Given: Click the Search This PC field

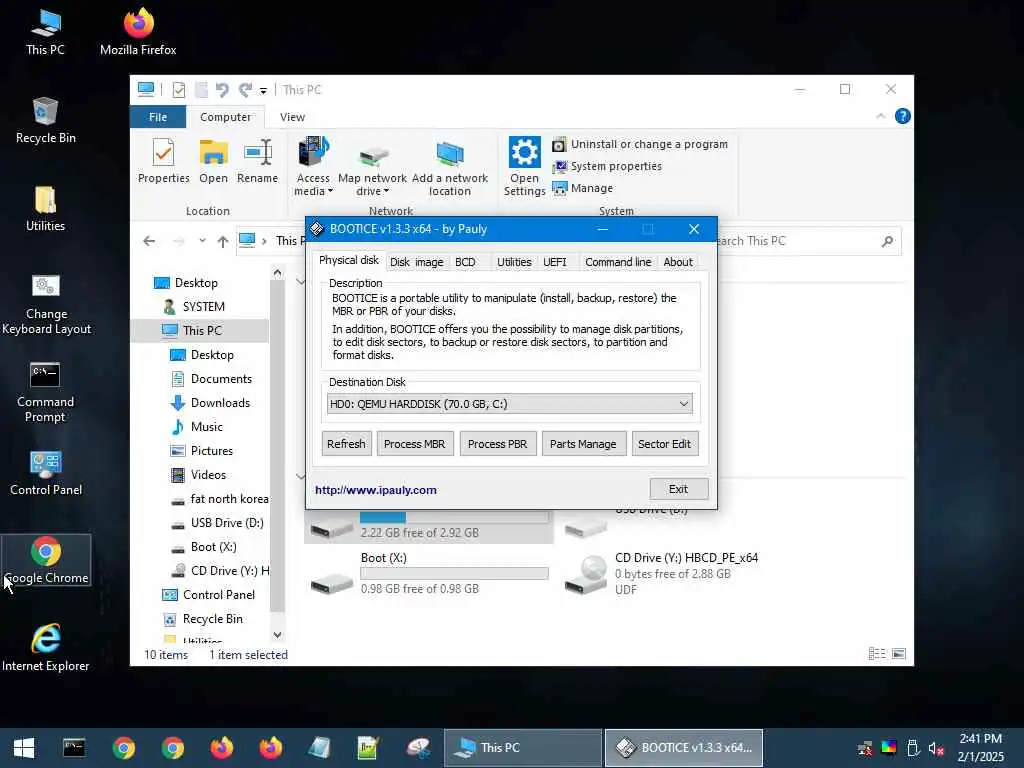Looking at the screenshot, I should tap(808, 241).
